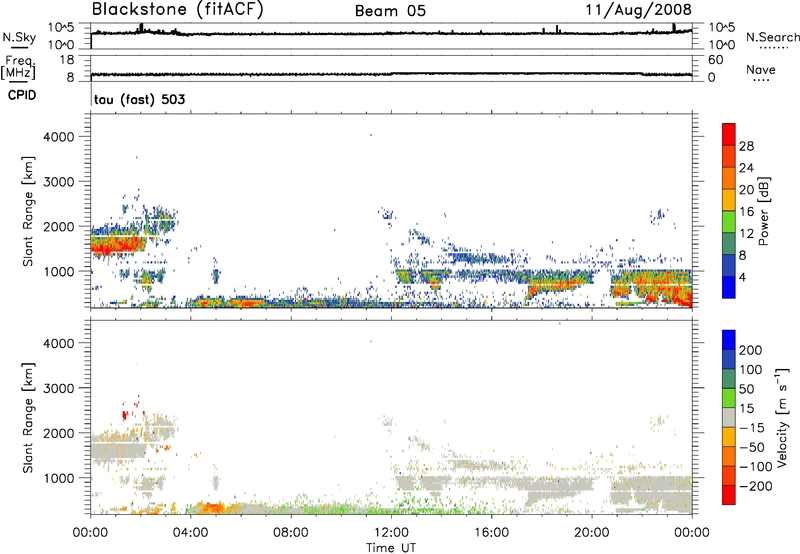Click the '3000' tick on velocity panel
Image resolution: width=800 pixels, height=554 pixels.
58,388
